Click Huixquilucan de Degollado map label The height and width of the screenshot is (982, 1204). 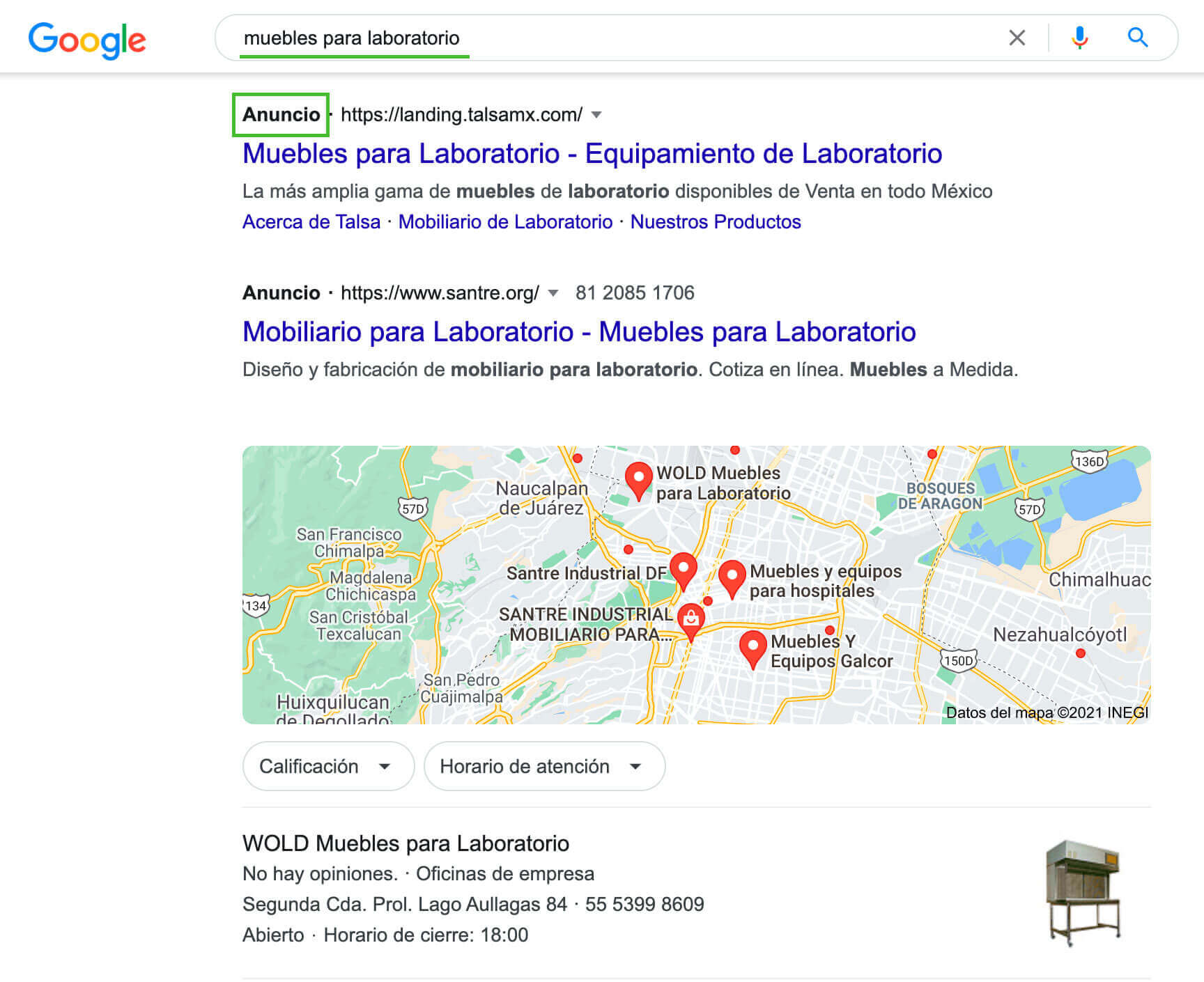(332, 709)
